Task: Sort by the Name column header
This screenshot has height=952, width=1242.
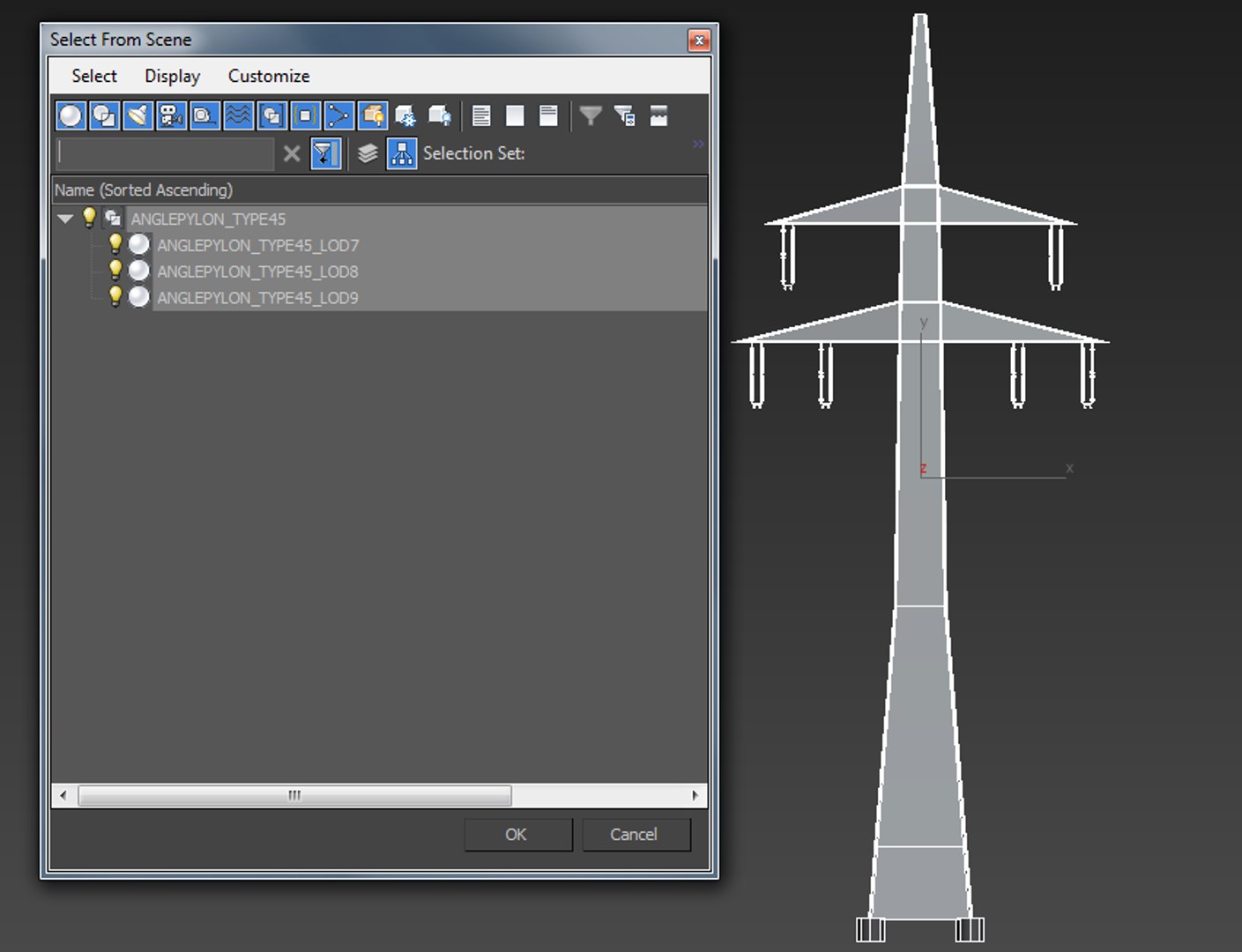Action: (x=379, y=190)
